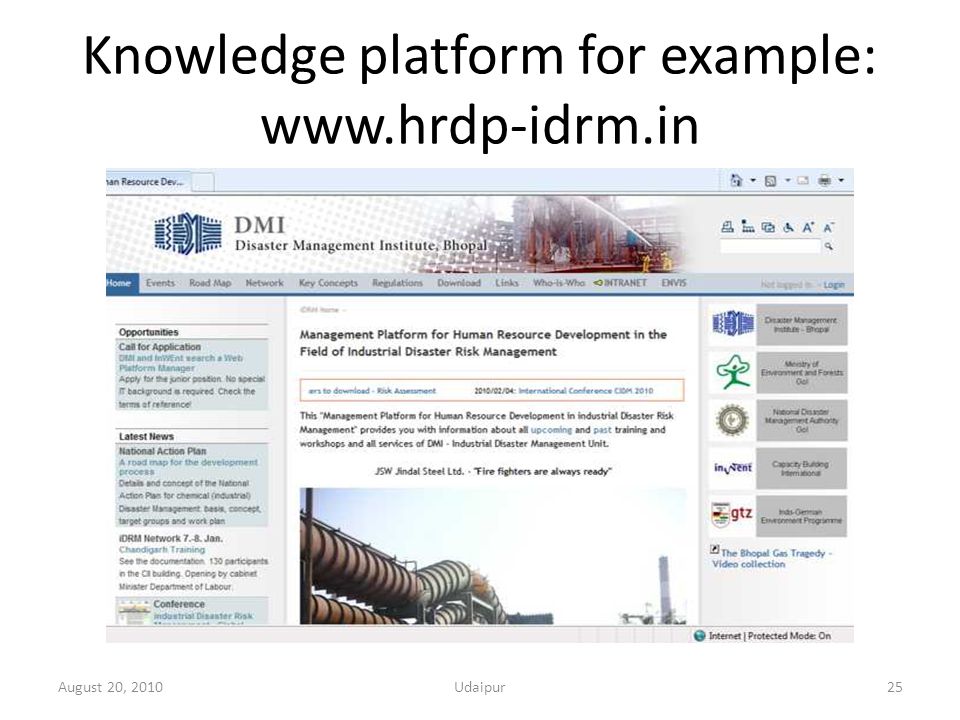Viewport: 960px width, 720px height.
Task: Click the 'iDRM home' breadcrumb
Action: 320,310
